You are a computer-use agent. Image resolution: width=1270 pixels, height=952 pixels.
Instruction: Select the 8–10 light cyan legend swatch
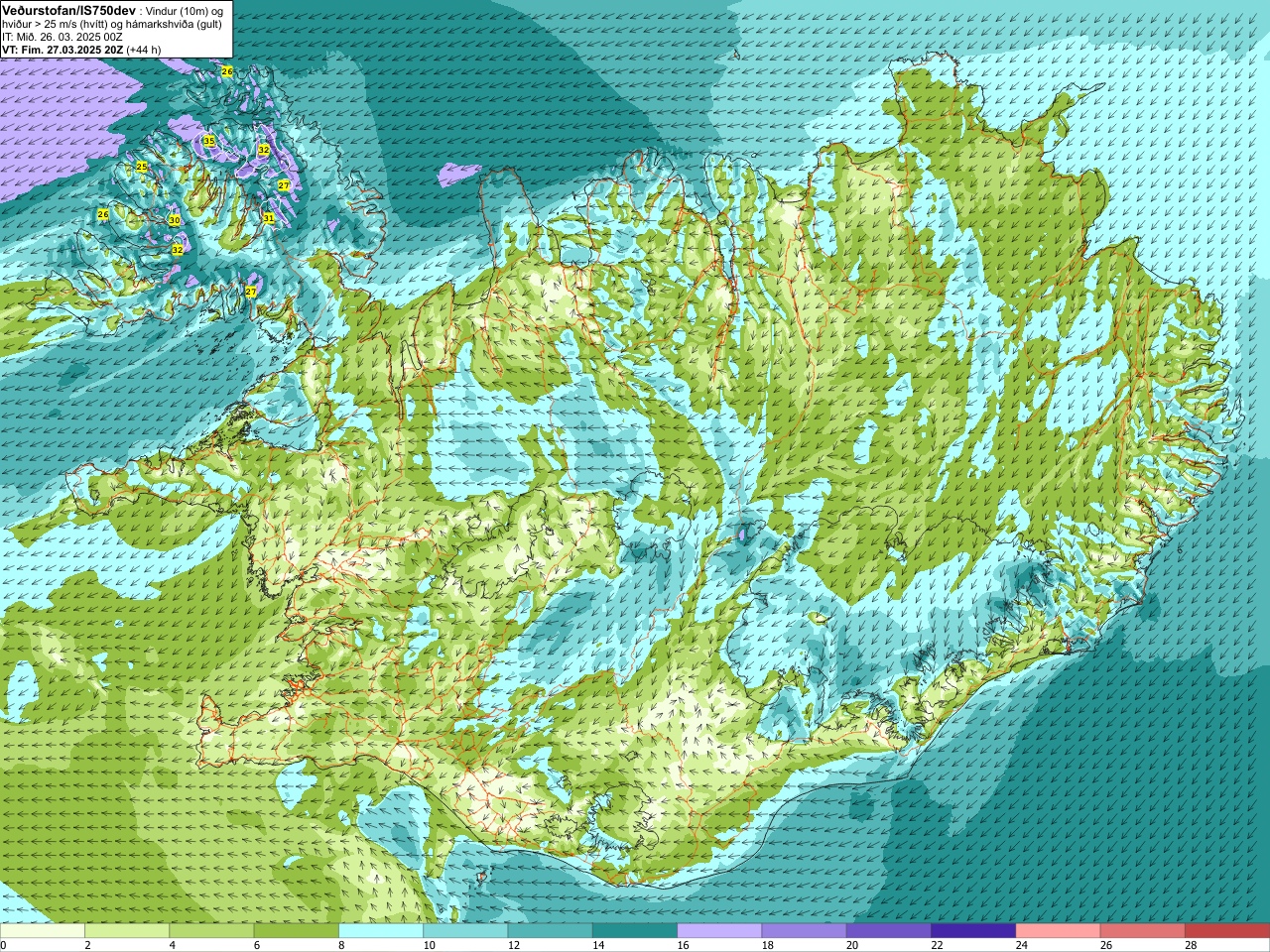381,931
